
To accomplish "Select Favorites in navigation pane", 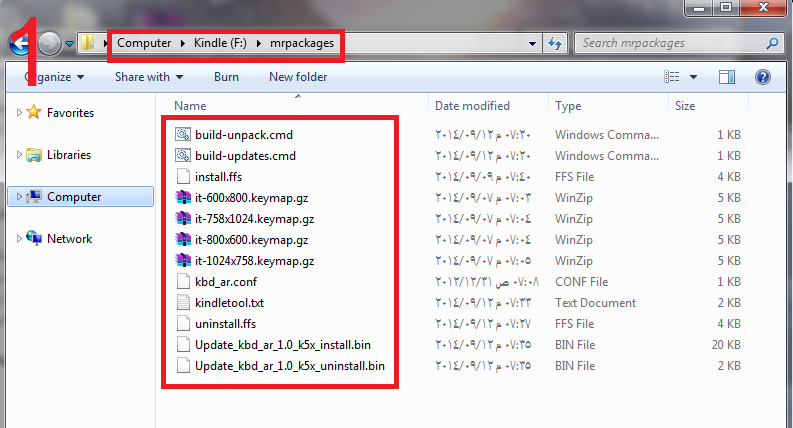I will pyautogui.click(x=70, y=112).
